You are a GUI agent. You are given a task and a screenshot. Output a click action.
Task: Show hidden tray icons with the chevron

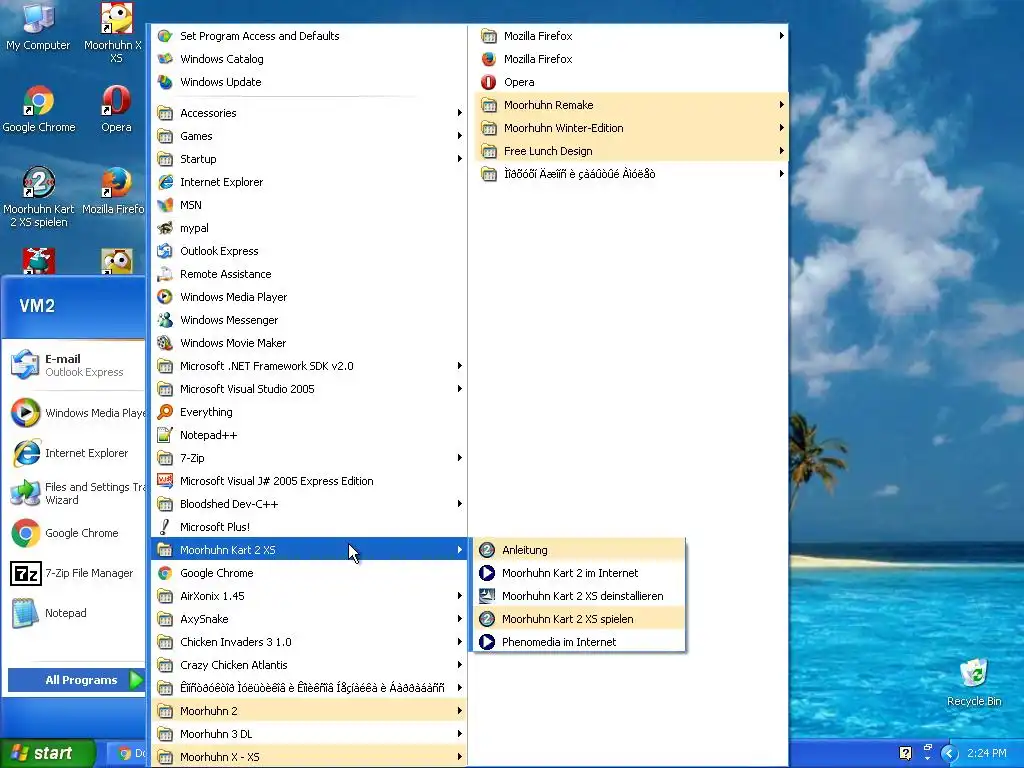949,753
